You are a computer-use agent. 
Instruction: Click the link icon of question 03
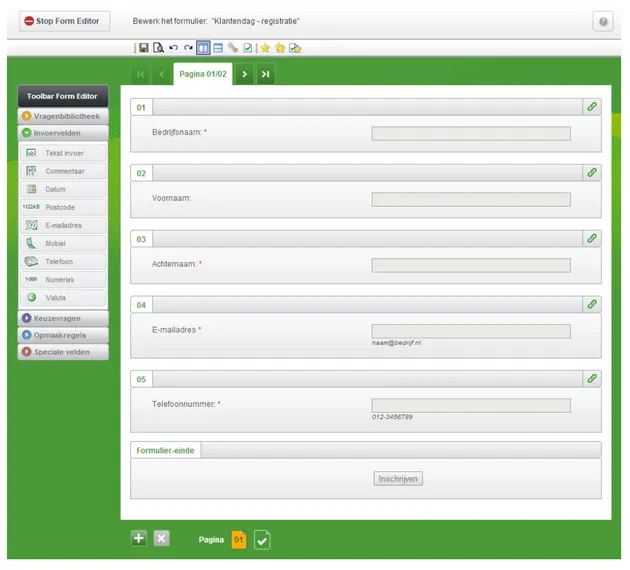click(x=592, y=239)
